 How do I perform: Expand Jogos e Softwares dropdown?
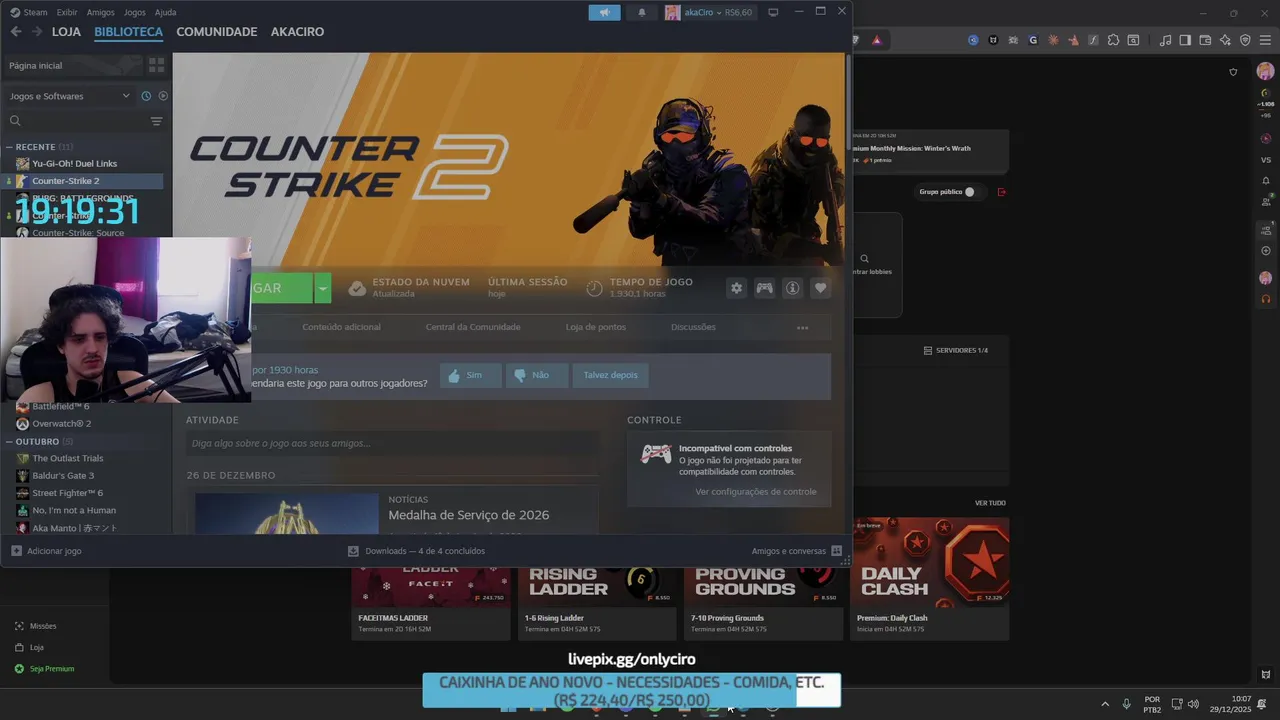click(x=69, y=96)
